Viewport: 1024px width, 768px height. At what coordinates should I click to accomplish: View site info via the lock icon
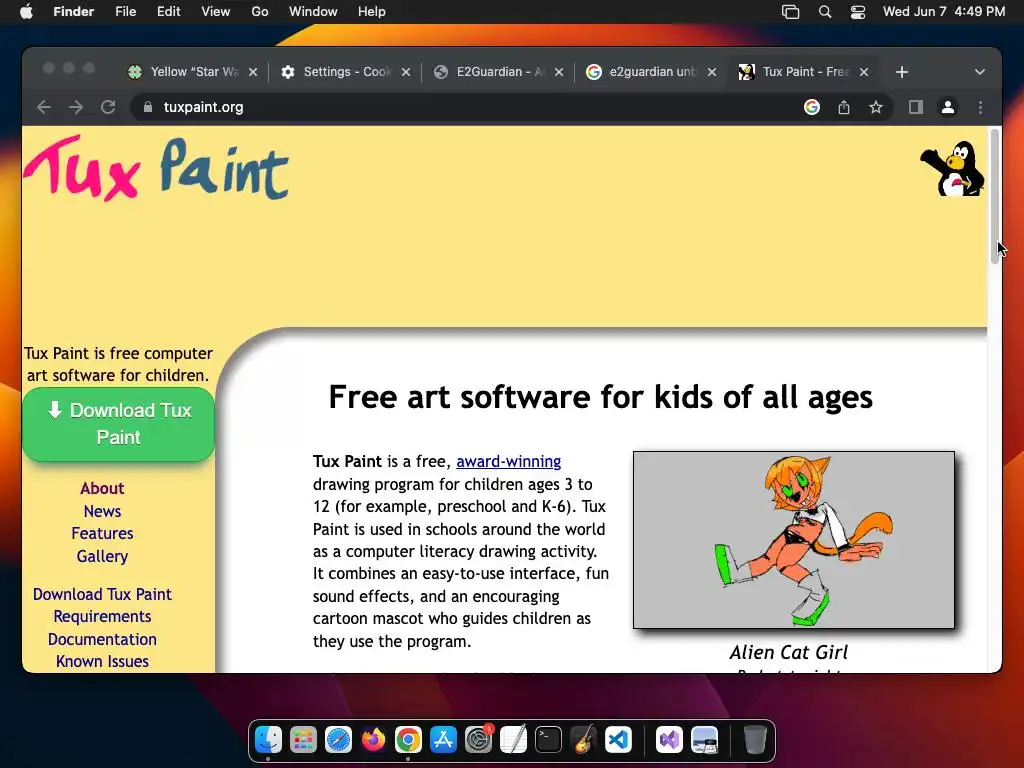pos(148,107)
